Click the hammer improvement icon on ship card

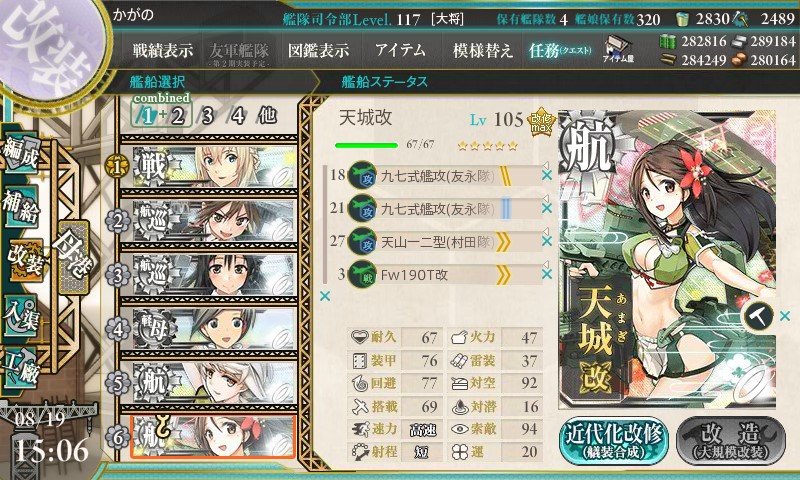(x=759, y=317)
